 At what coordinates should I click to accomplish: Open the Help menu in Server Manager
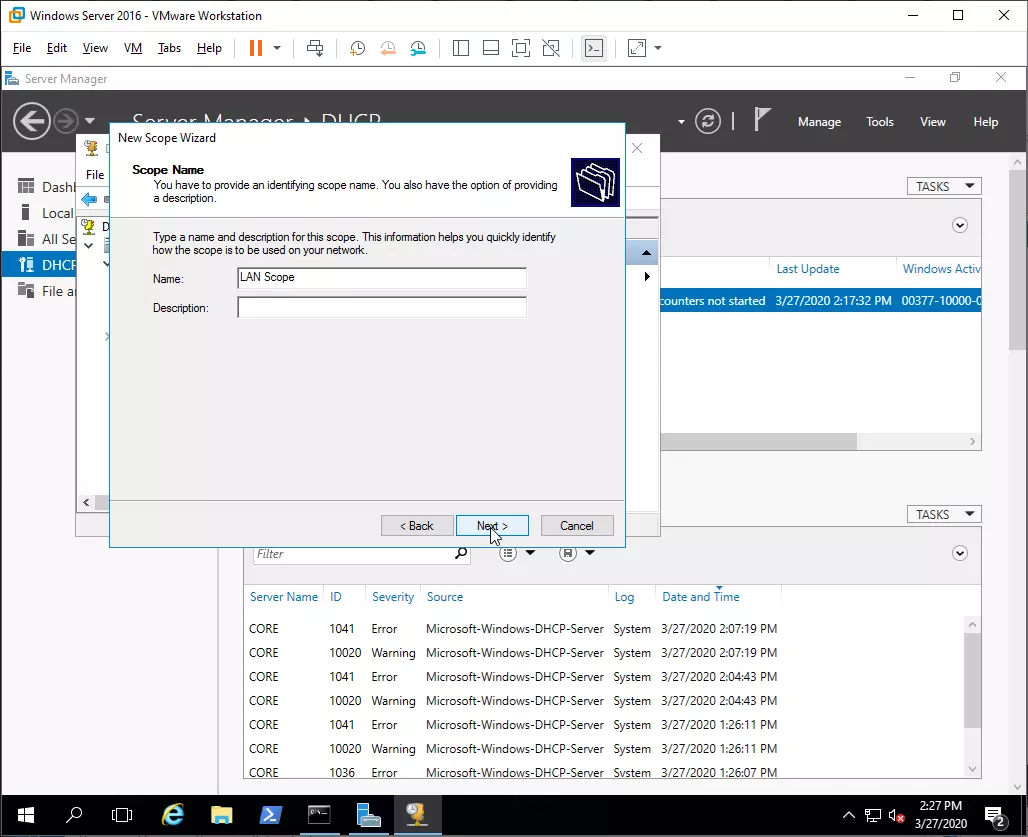985,122
